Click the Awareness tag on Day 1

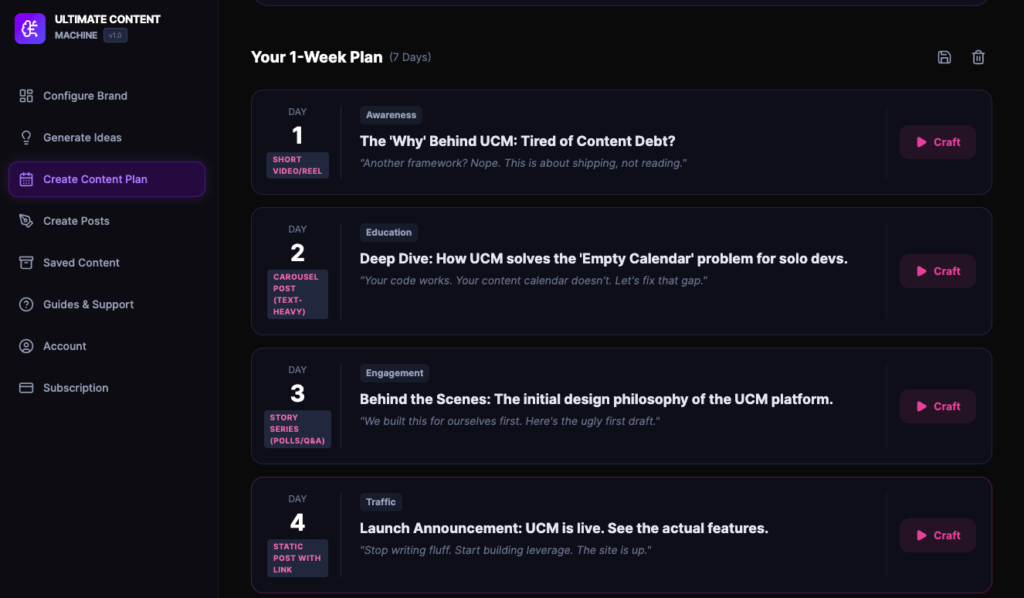tap(390, 115)
